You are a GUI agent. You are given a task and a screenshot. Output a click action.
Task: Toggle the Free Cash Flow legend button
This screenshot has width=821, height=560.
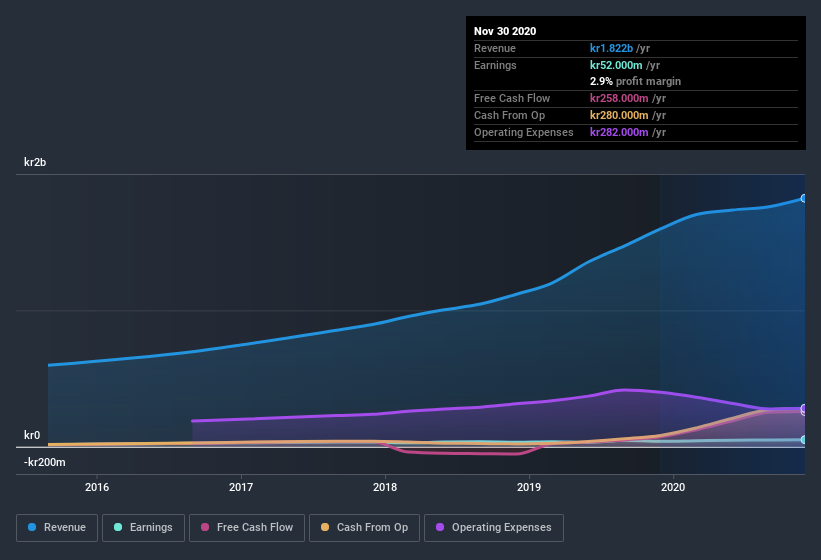(247, 528)
